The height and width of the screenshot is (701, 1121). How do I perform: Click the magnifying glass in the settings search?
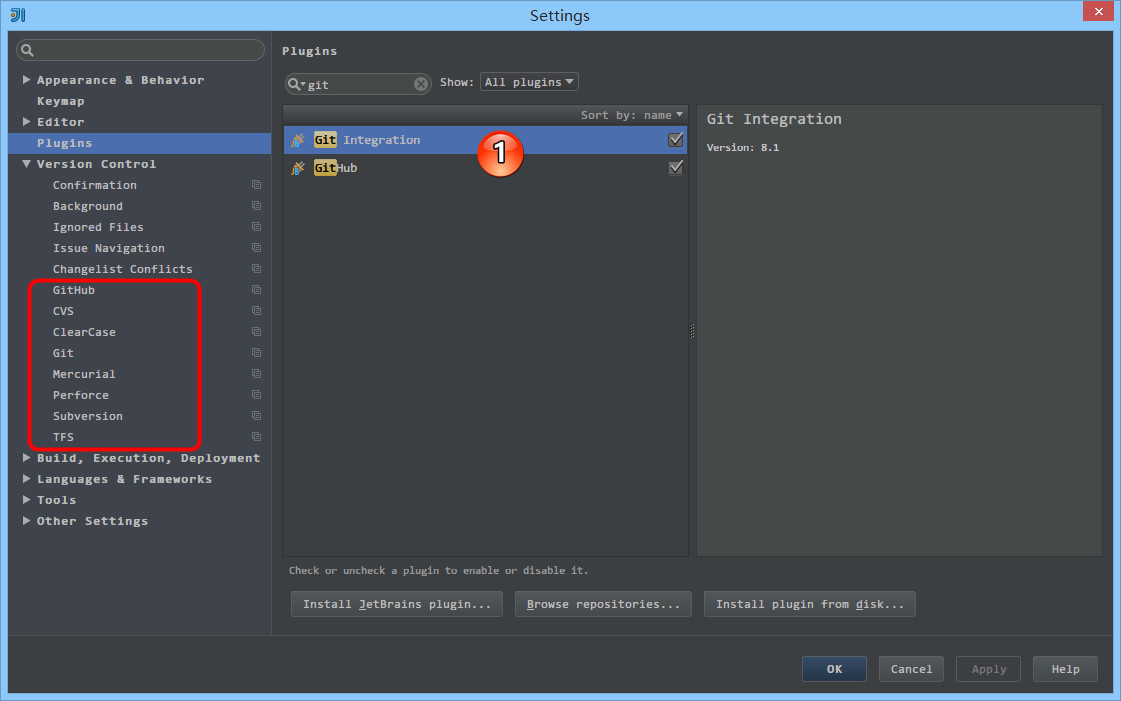coord(26,49)
